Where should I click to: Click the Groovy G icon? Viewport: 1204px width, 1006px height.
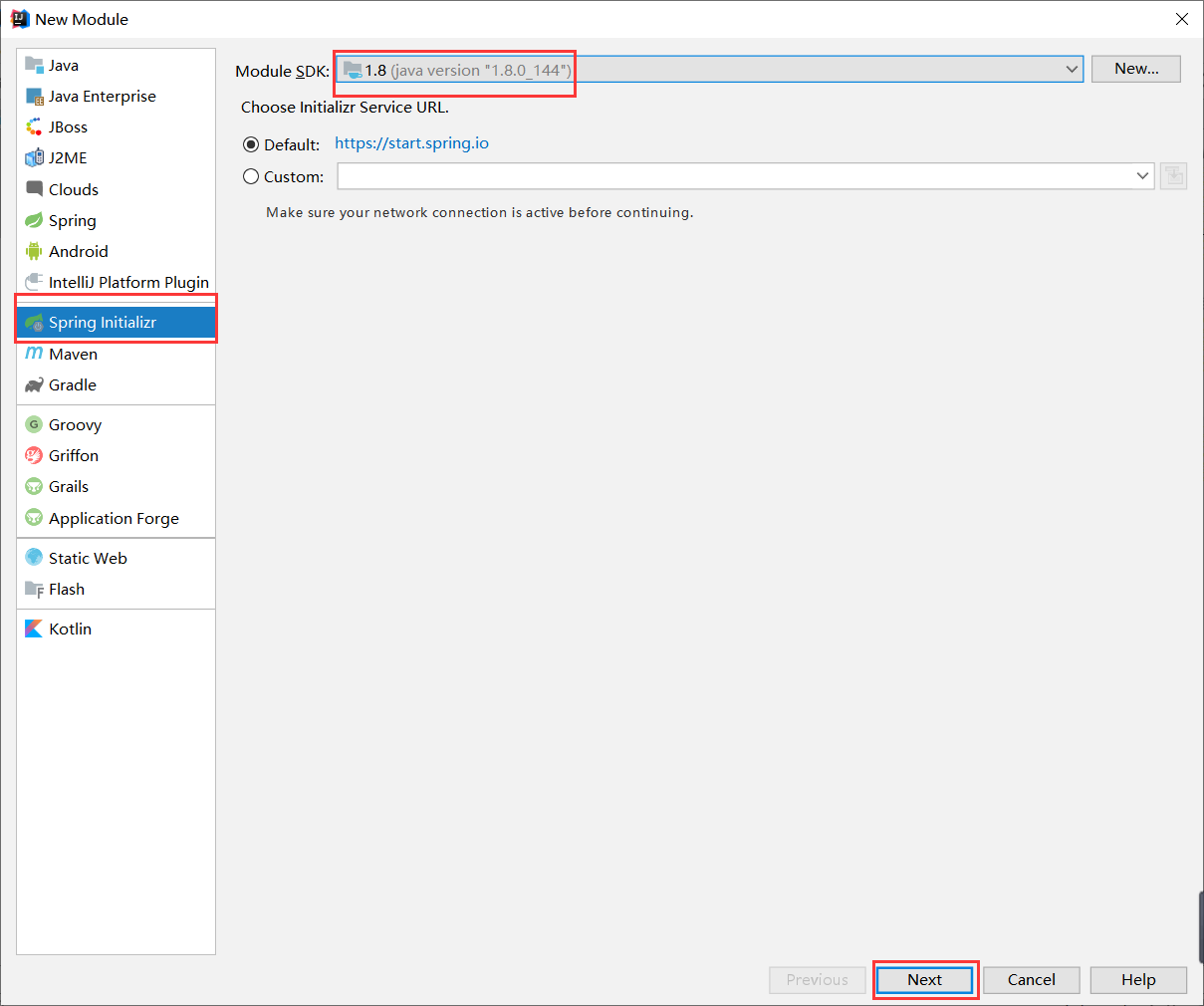[x=34, y=424]
